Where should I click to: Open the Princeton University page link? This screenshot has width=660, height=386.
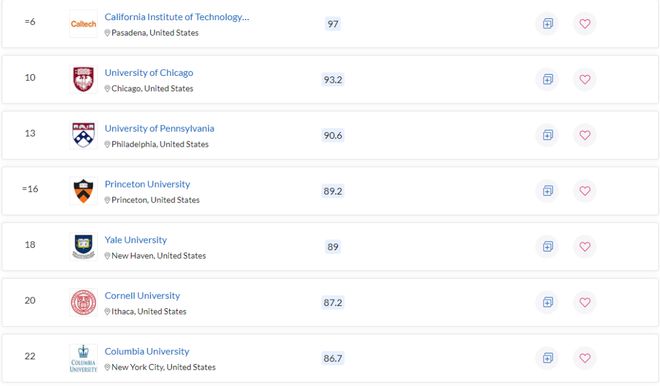147,184
